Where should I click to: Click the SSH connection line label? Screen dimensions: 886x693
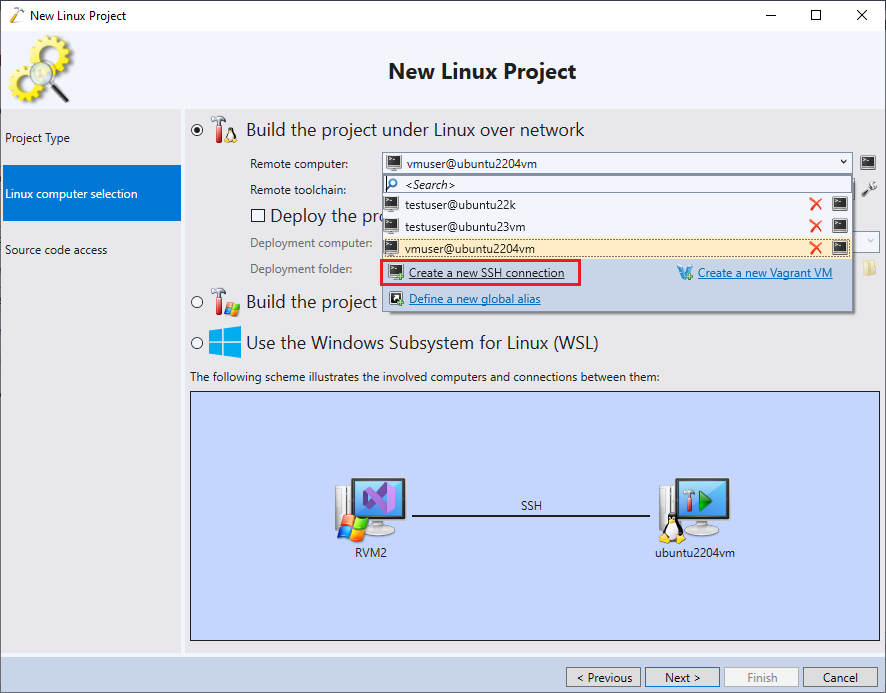pos(531,505)
